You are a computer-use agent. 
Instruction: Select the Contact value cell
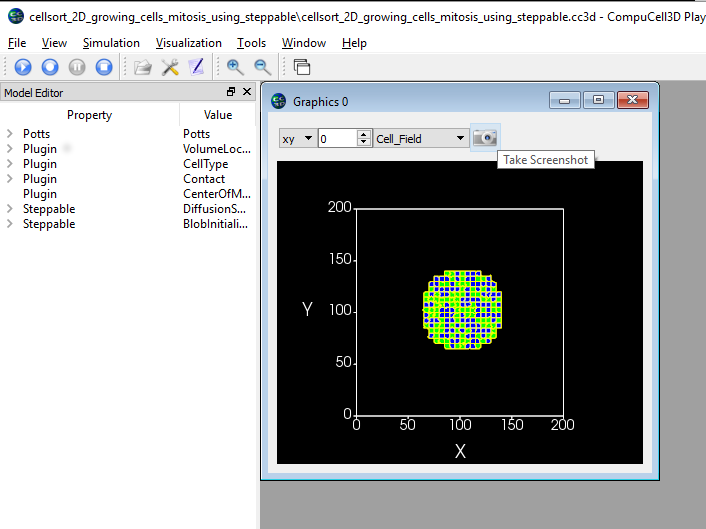[204, 179]
